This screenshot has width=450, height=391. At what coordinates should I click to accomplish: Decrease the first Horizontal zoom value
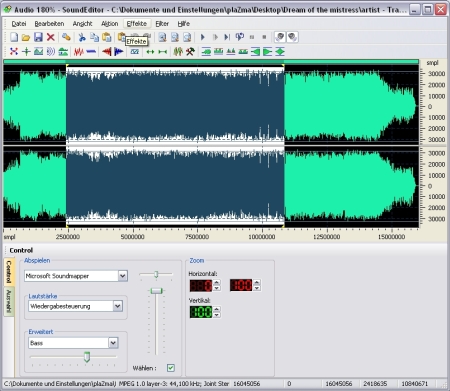[x=217, y=288]
